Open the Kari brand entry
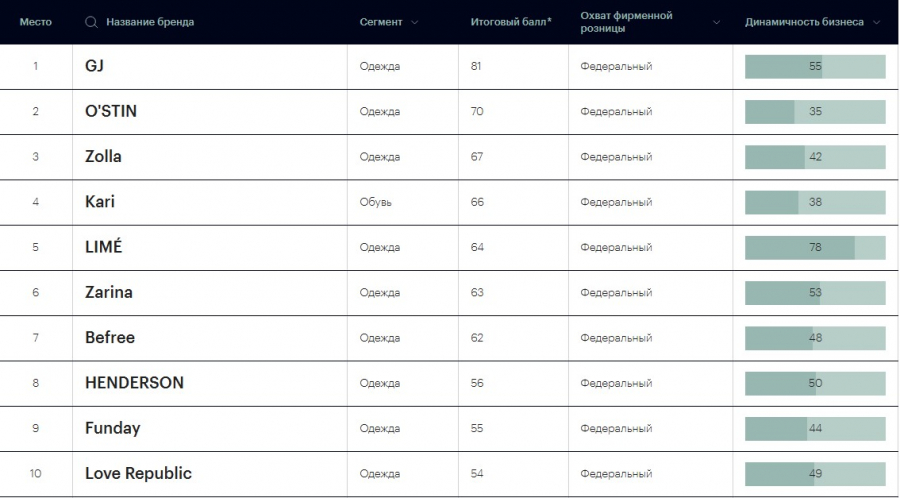The height and width of the screenshot is (498, 900). click(x=100, y=202)
